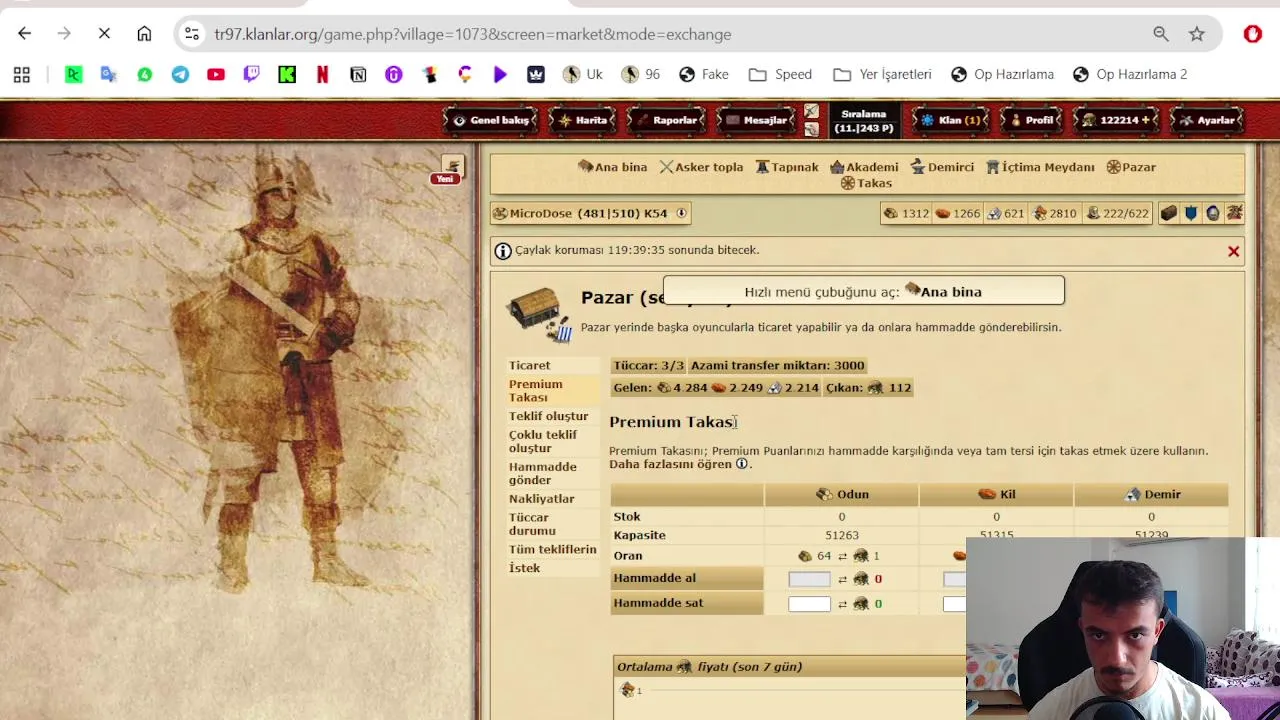Viewport: 1280px width, 720px height.
Task: Open the 'Raporlar' reports menu
Action: coord(665,120)
